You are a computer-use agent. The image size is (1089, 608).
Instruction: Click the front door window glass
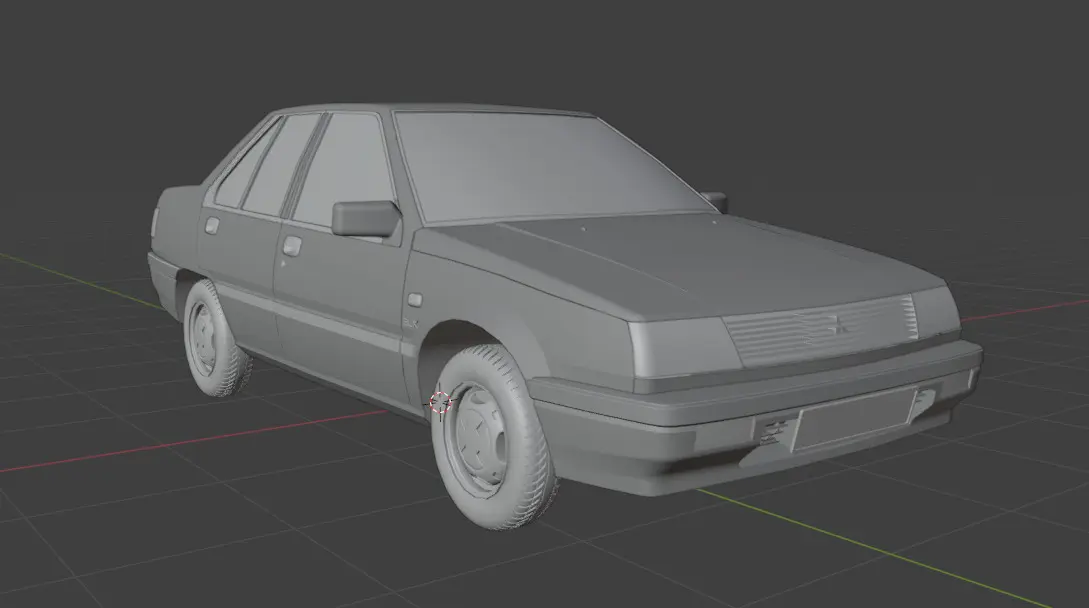(345, 169)
